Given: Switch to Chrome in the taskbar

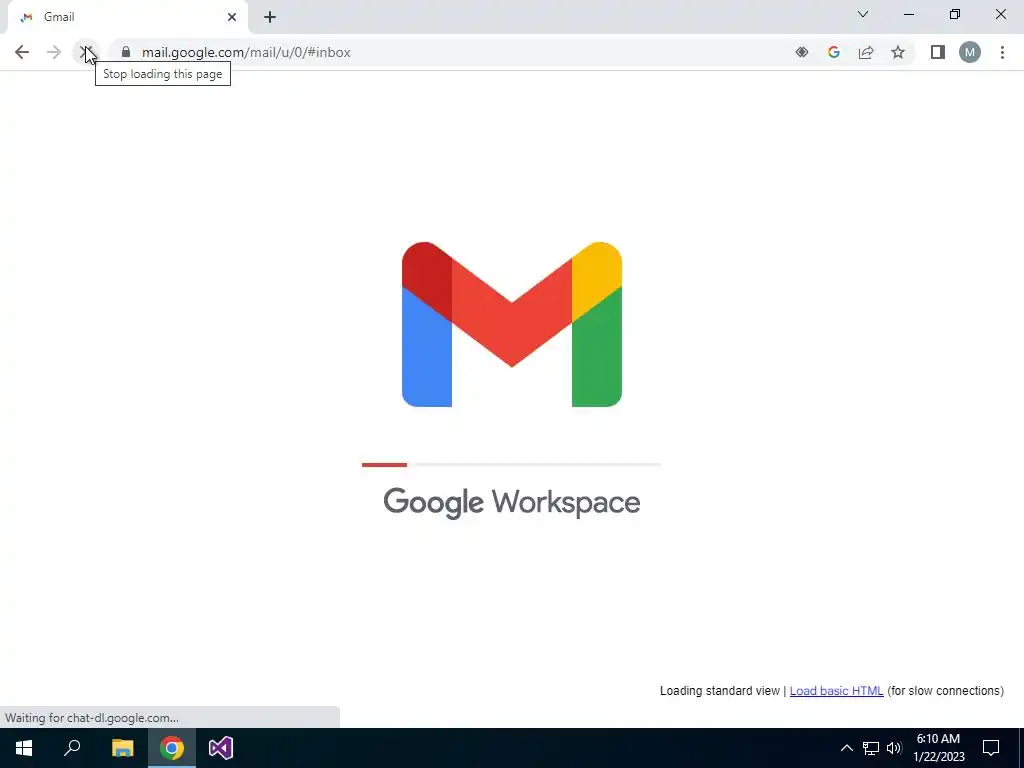Looking at the screenshot, I should pos(172,748).
